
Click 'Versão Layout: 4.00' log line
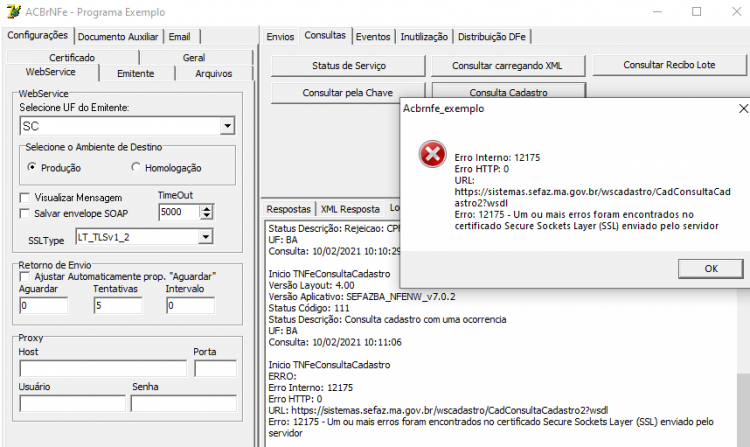pyautogui.click(x=311, y=285)
